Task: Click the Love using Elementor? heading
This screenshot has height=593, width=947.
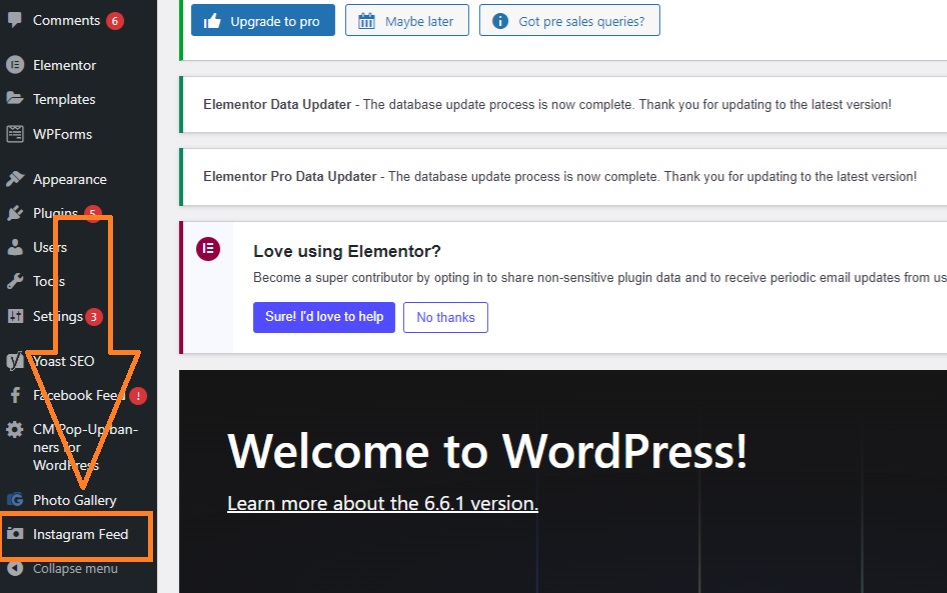Action: [x=347, y=251]
